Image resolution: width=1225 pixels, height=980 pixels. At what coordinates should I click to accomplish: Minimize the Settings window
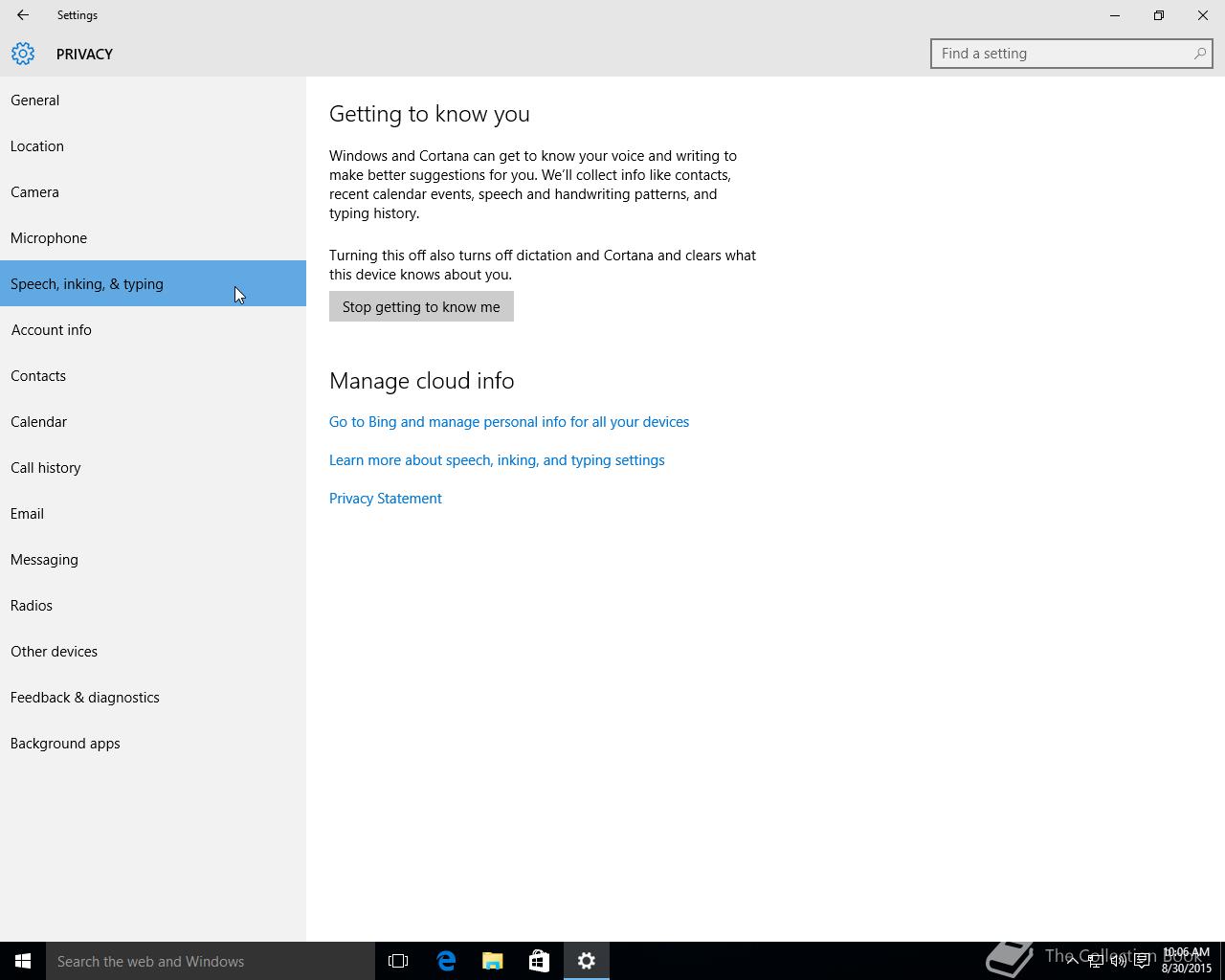pos(1115,15)
